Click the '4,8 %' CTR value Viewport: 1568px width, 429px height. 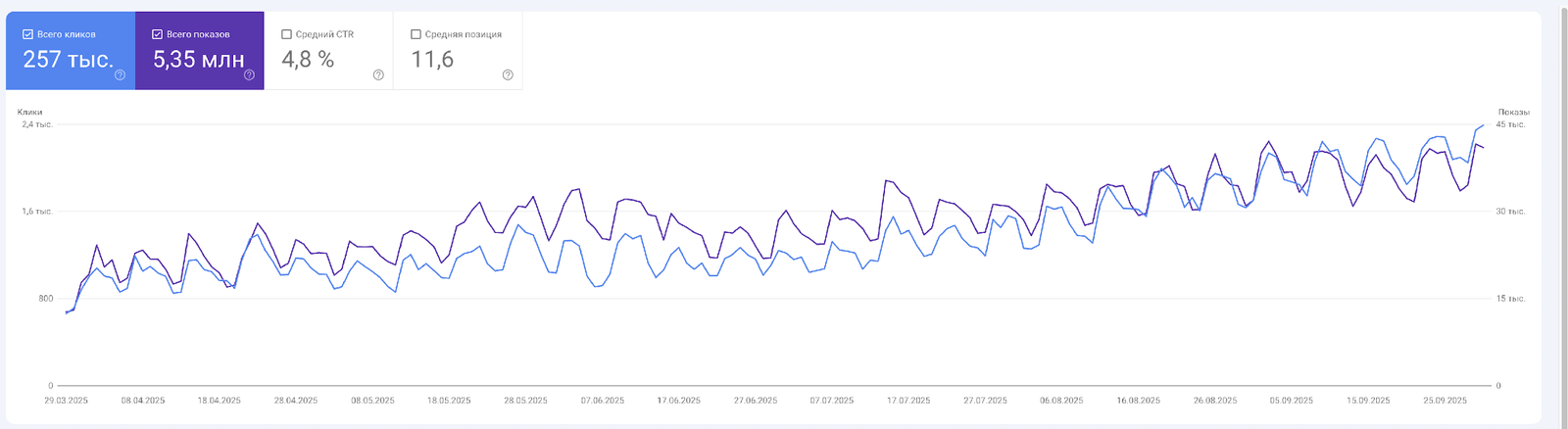[308, 60]
